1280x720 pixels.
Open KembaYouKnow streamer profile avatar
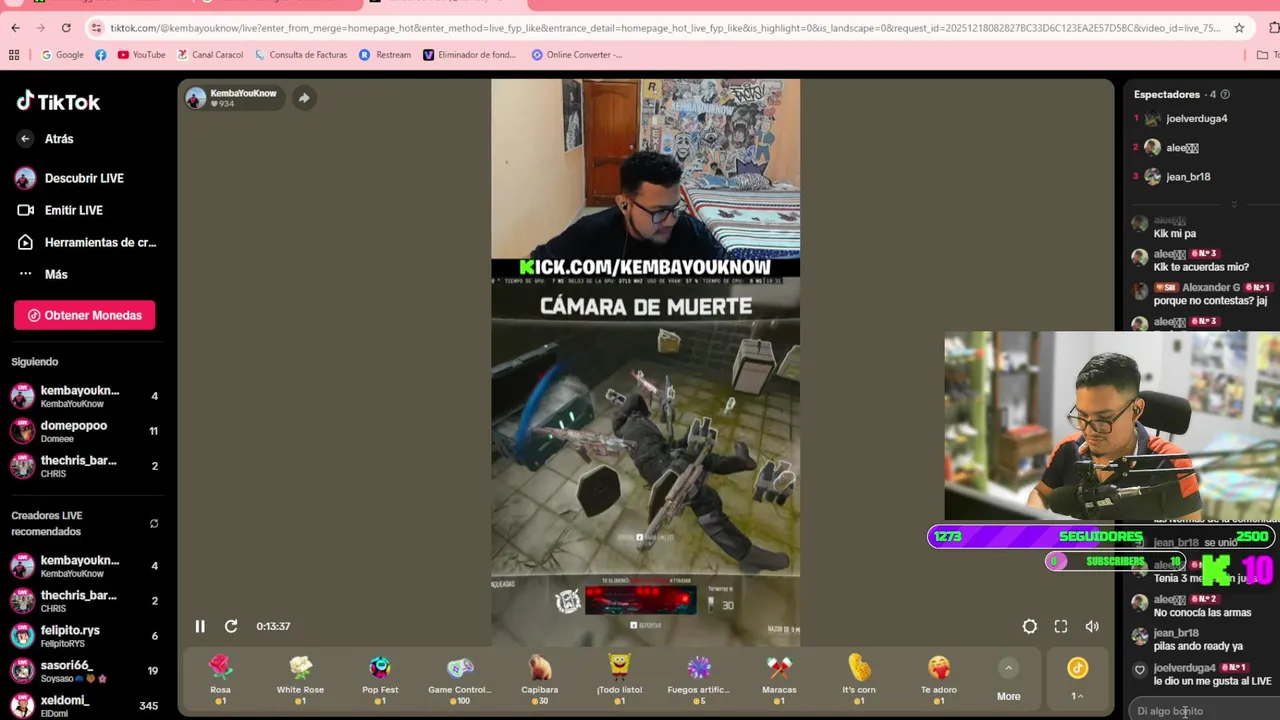(x=196, y=98)
